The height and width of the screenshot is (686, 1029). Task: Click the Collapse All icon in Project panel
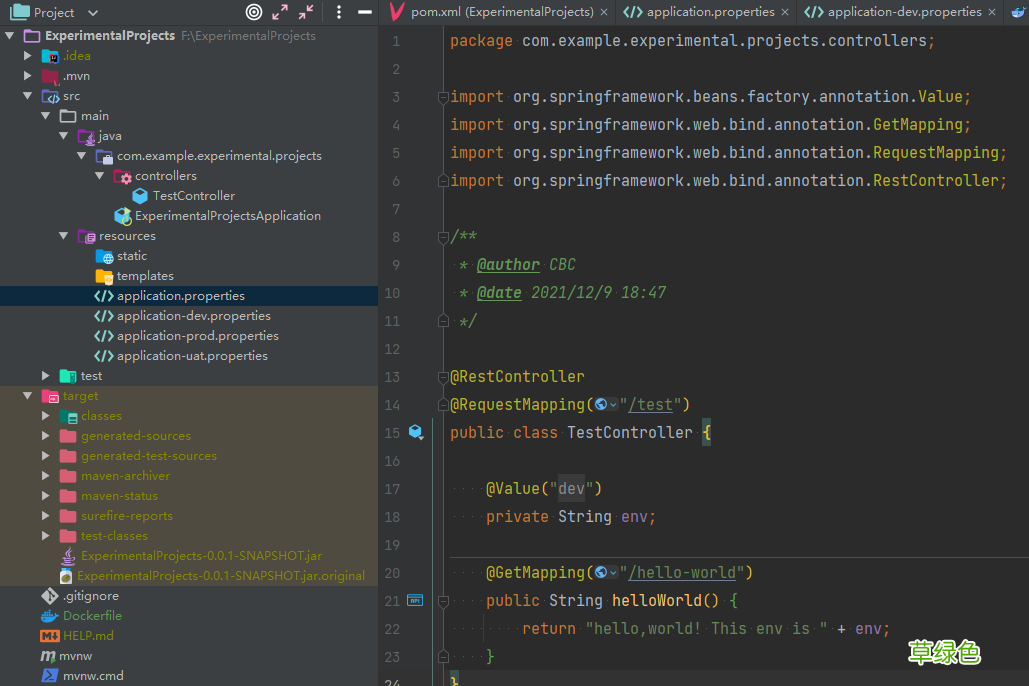306,12
